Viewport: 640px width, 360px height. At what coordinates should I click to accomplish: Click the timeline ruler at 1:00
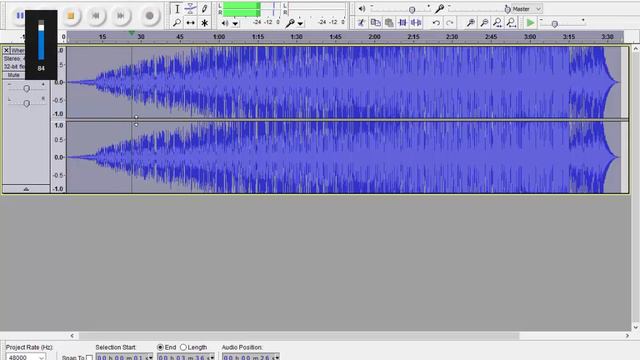pyautogui.click(x=219, y=37)
